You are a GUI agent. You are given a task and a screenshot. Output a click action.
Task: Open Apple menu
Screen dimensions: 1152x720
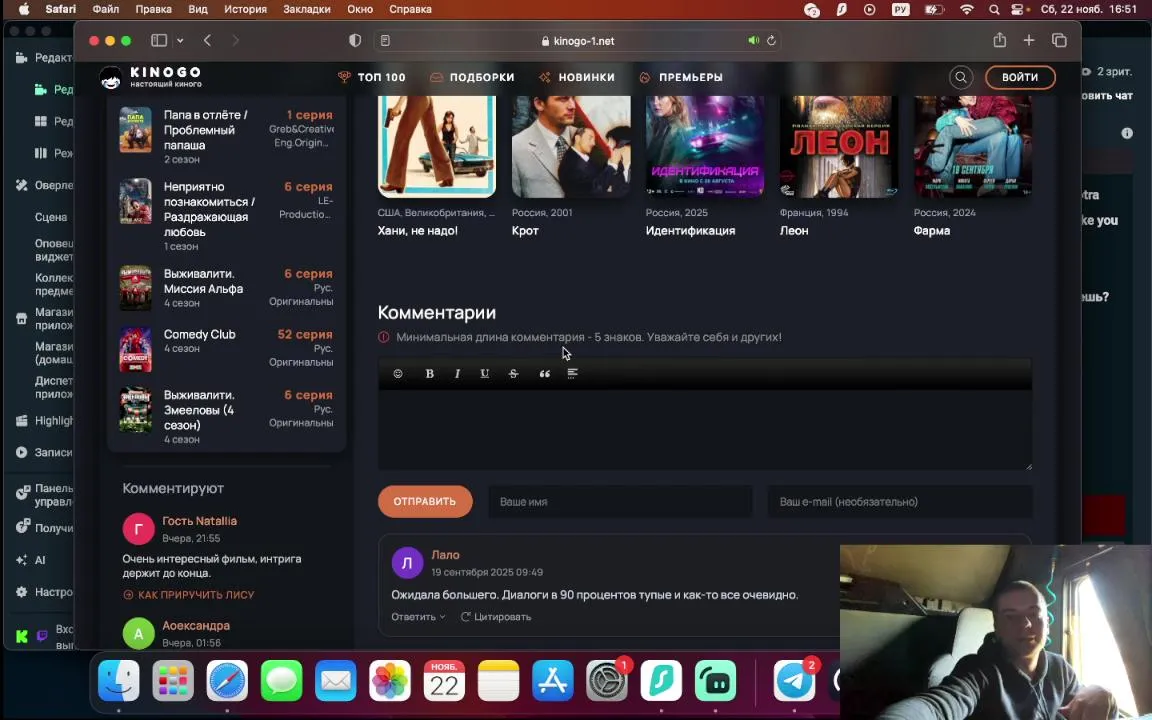pyautogui.click(x=24, y=10)
